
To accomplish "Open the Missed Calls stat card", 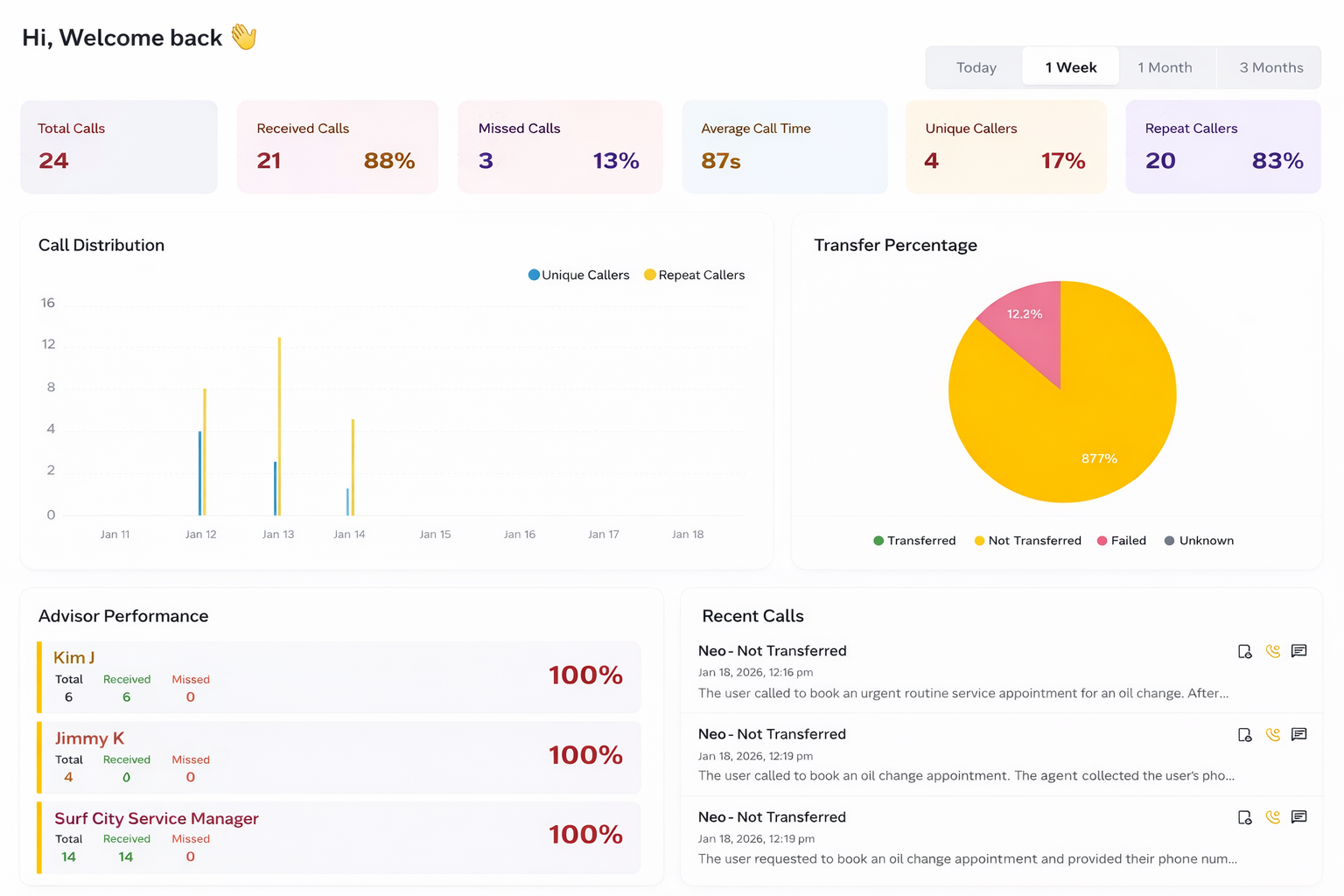I will (560, 147).
